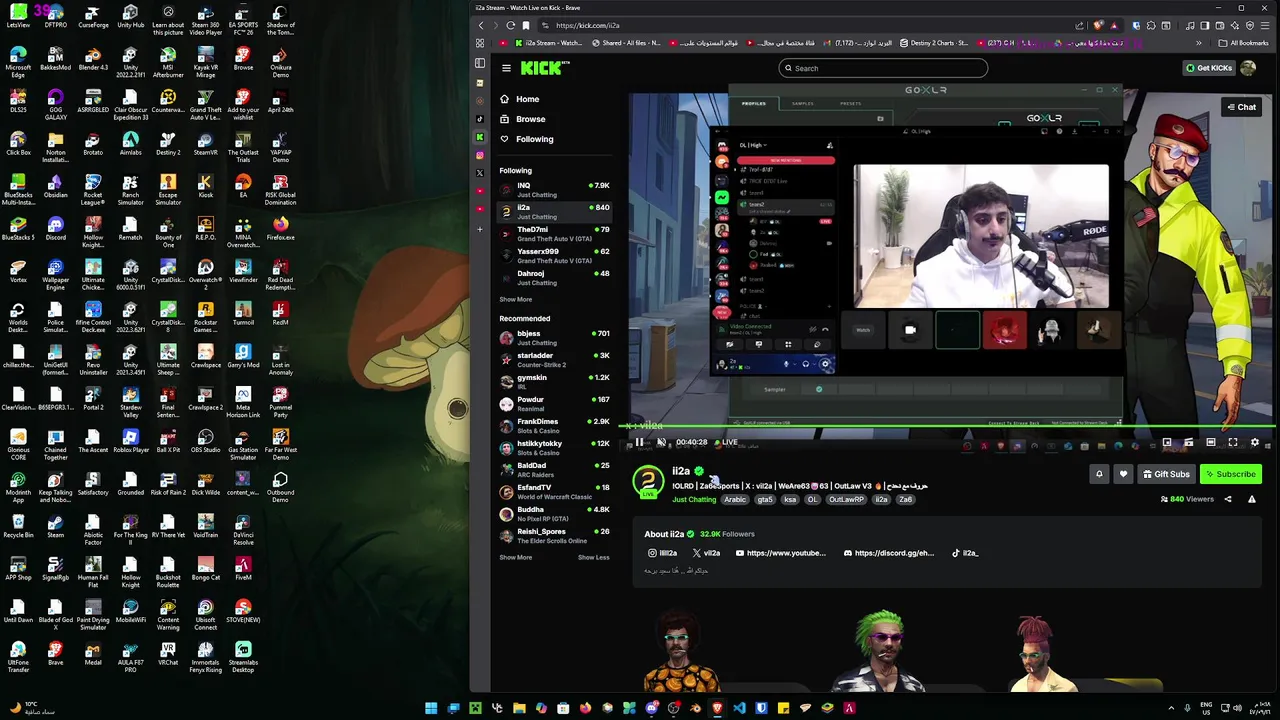Select the gta5 tag
The image size is (1280, 720).
(765, 500)
